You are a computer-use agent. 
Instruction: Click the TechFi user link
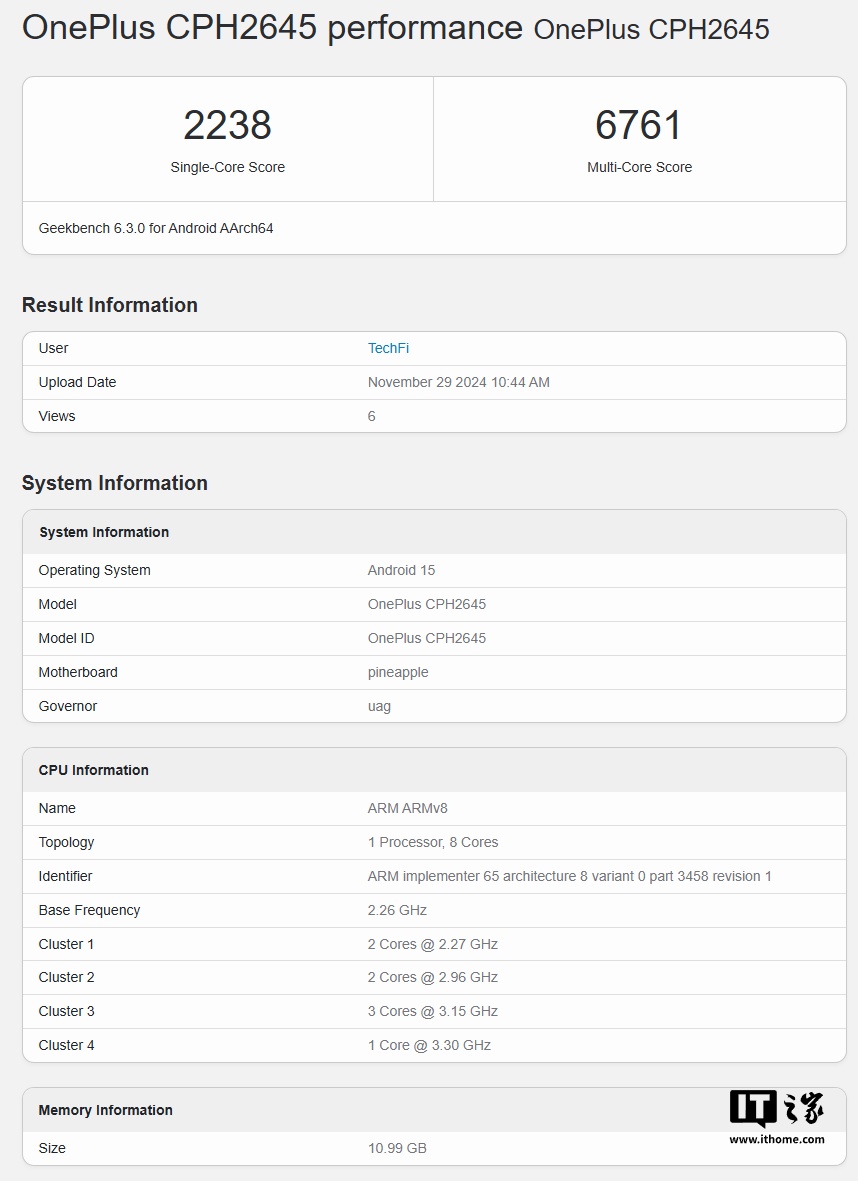[388, 348]
